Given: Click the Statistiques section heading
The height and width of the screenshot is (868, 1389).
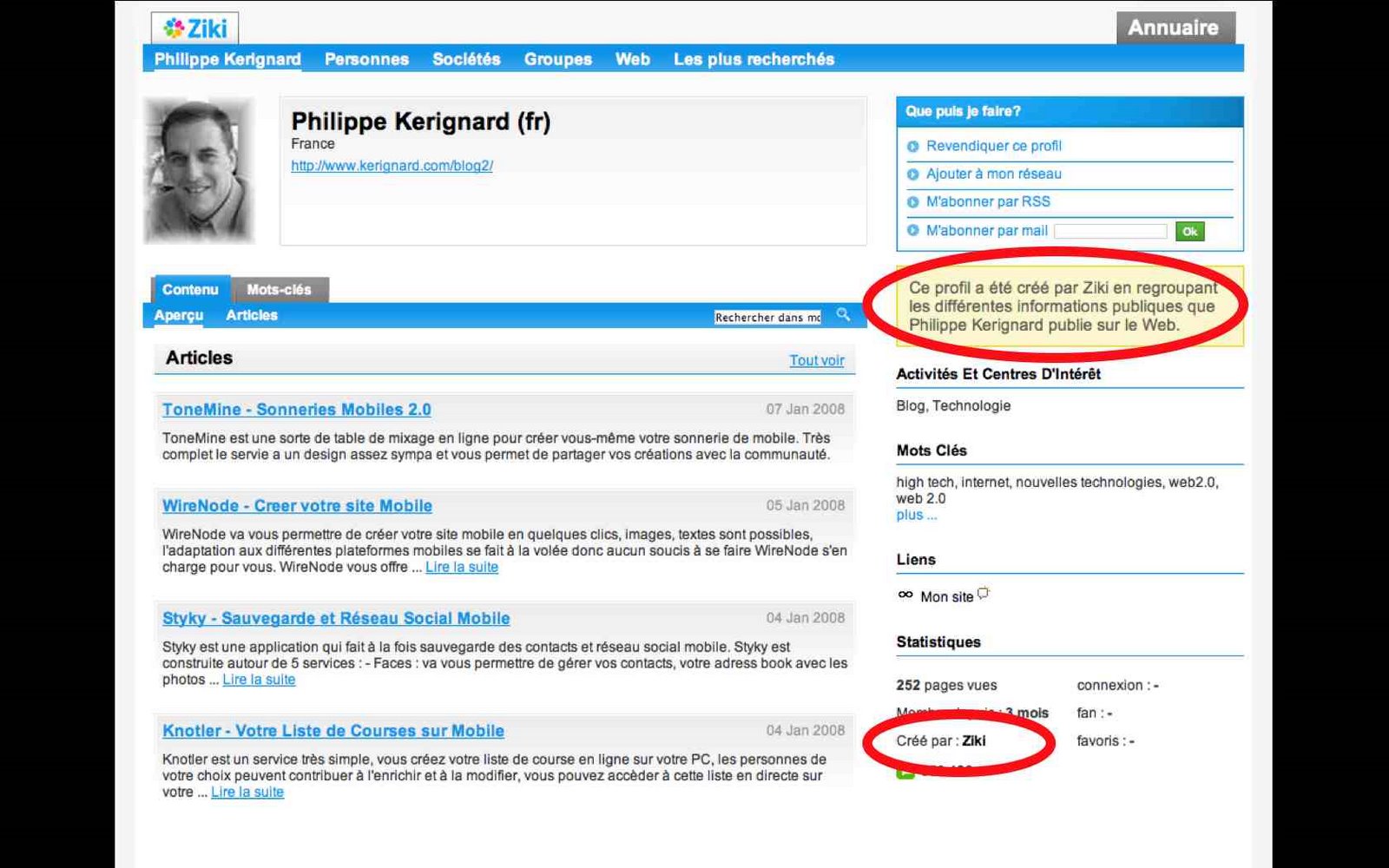Looking at the screenshot, I should (938, 642).
